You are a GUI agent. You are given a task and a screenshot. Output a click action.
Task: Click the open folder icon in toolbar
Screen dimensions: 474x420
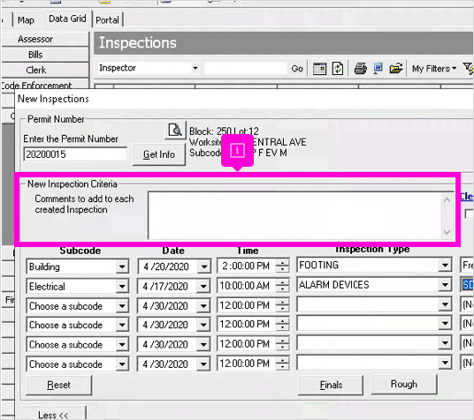[x=396, y=69]
